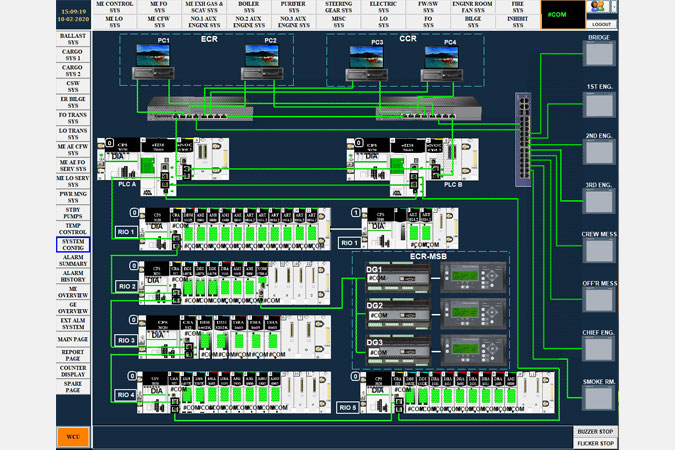
Task: Open ER BILGE SYS from sidebar
Action: pos(73,102)
